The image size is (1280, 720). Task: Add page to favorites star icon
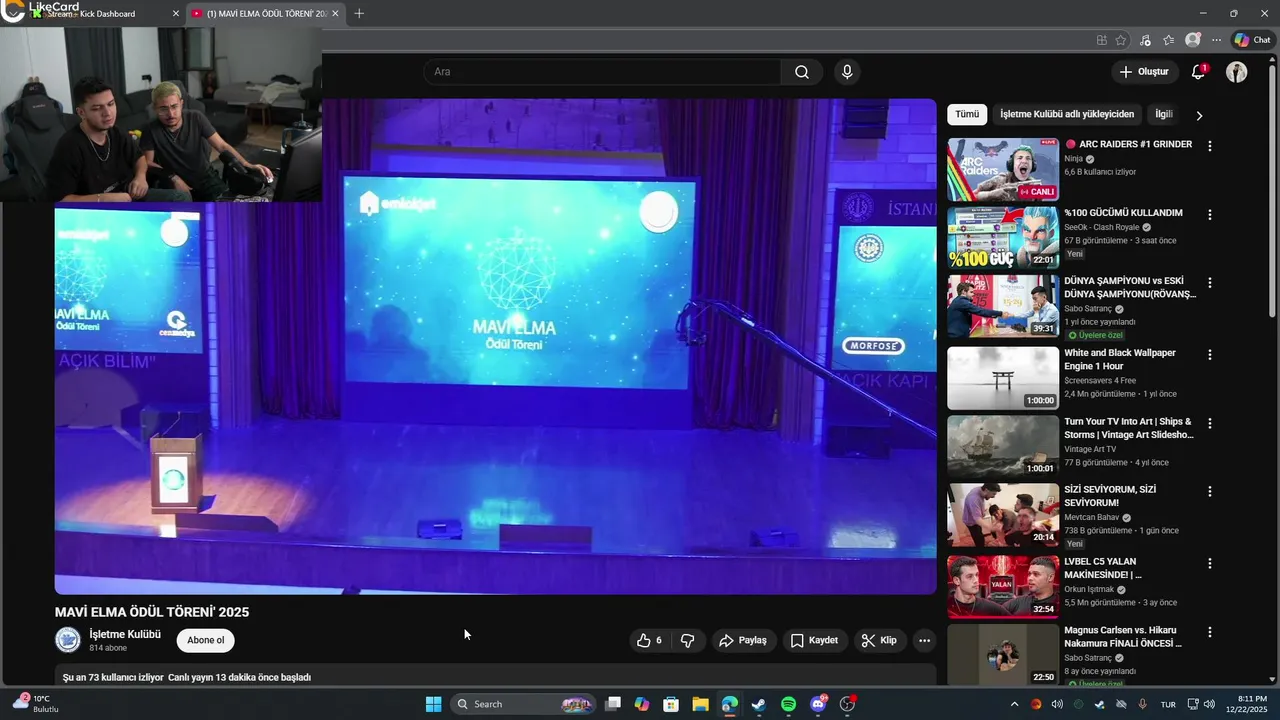click(1121, 40)
